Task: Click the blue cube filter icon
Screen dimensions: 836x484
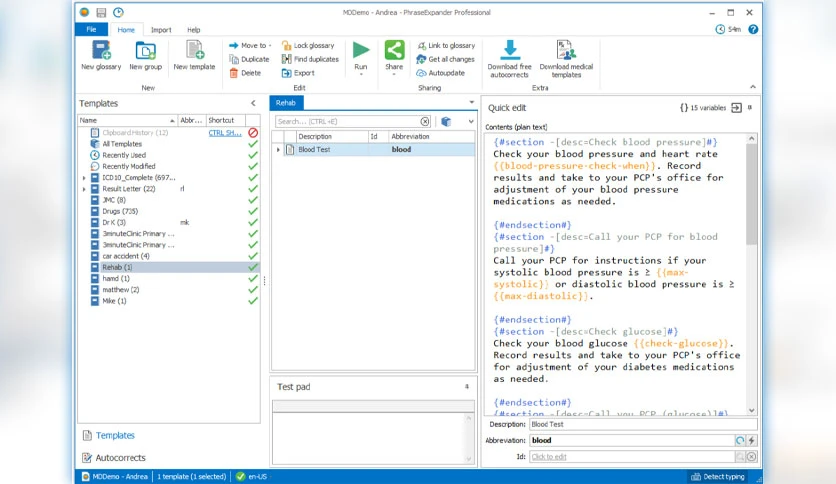Action: coord(446,122)
